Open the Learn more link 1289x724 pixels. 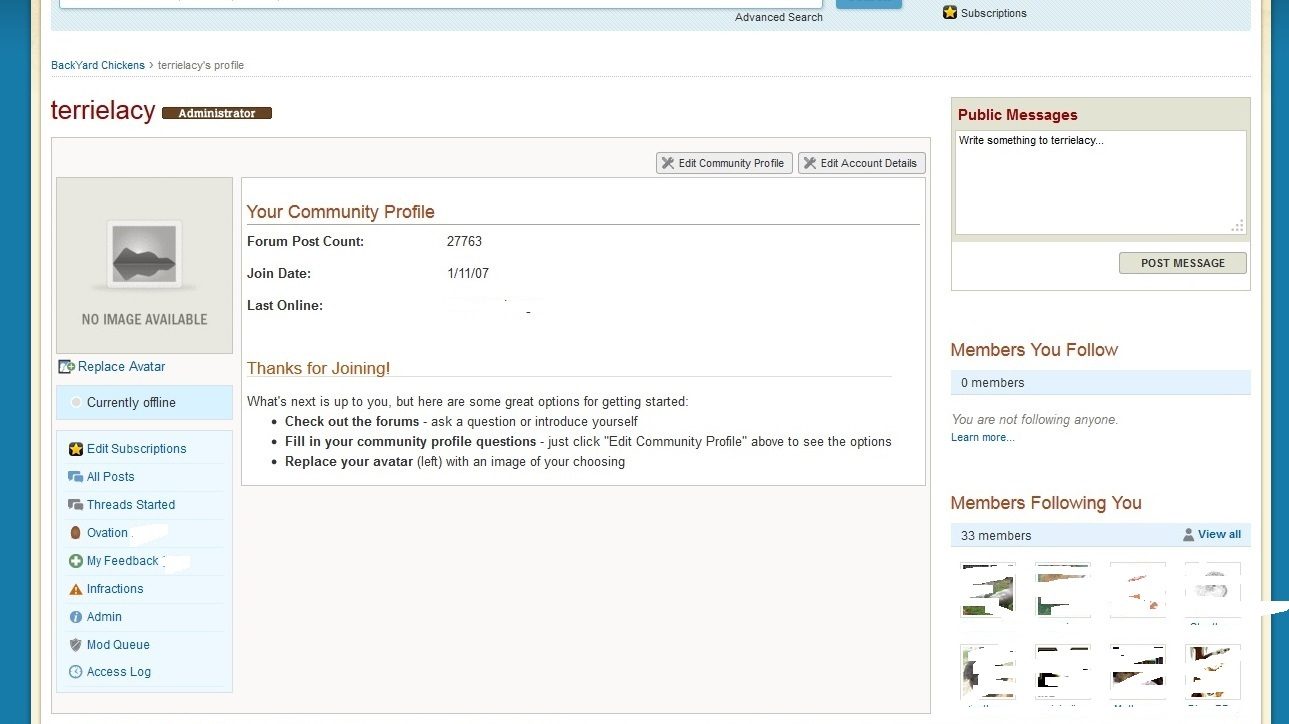pyautogui.click(x=982, y=437)
